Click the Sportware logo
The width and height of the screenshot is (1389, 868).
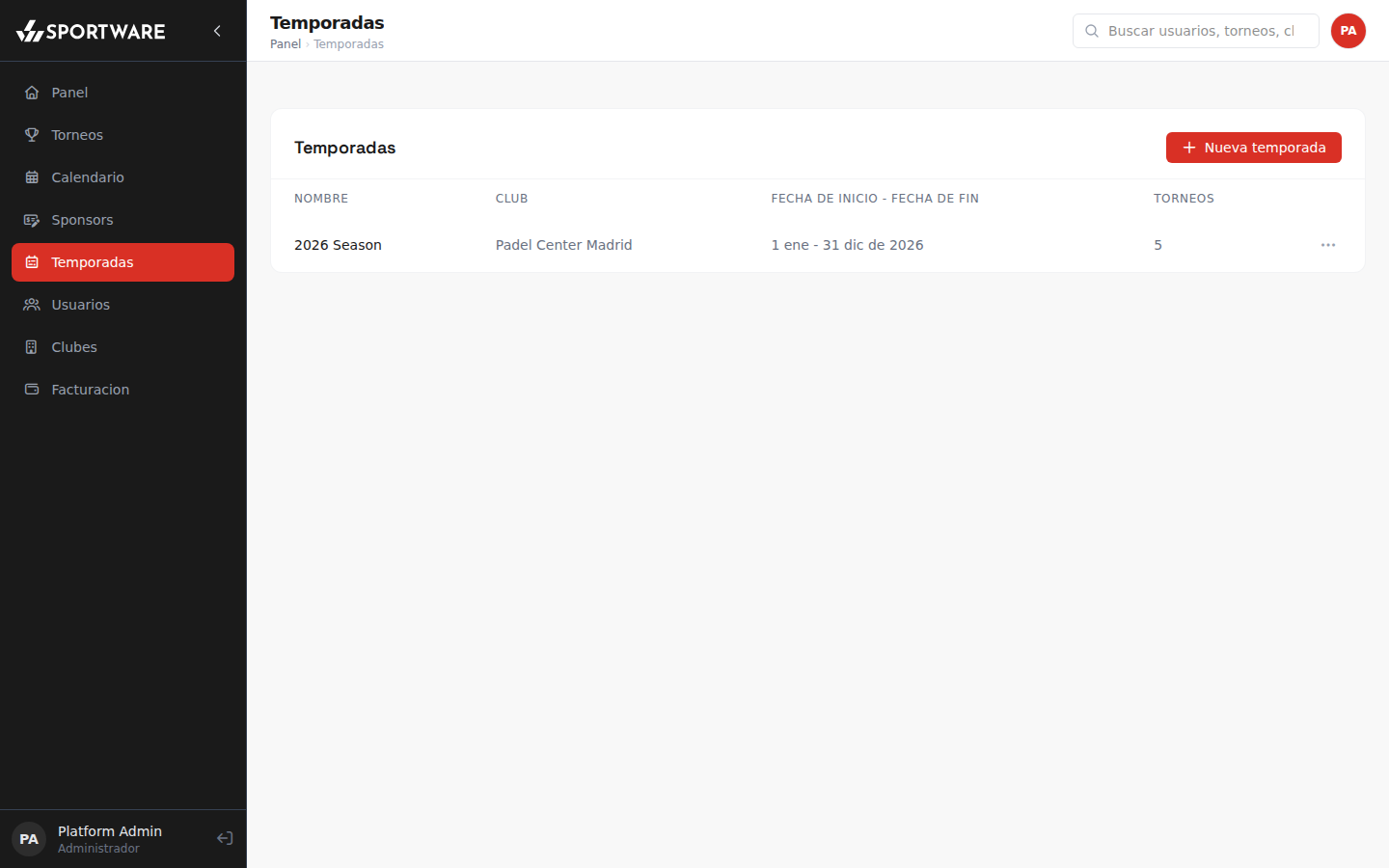point(91,31)
